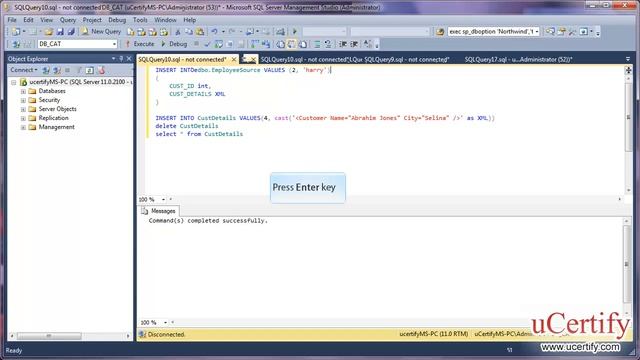This screenshot has width=640, height=360.
Task: Click the New Query button
Action: tap(101, 31)
